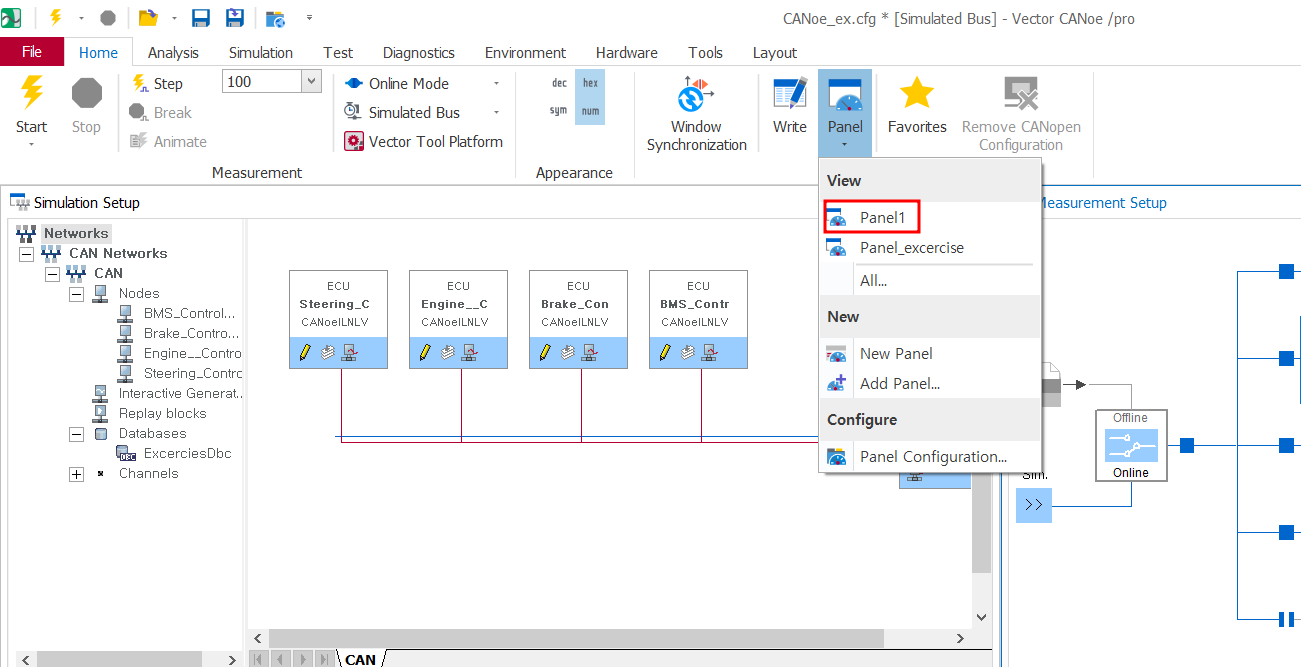The height and width of the screenshot is (667, 1301).
Task: Switch to the Diagnostics ribbon tab
Action: (419, 53)
